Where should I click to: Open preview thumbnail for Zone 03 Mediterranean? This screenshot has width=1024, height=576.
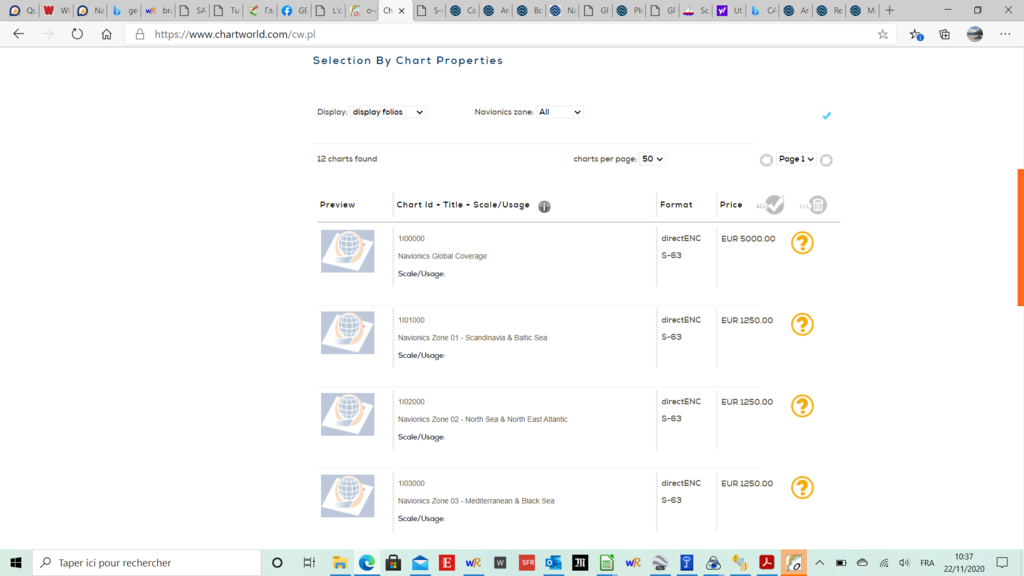pos(347,496)
